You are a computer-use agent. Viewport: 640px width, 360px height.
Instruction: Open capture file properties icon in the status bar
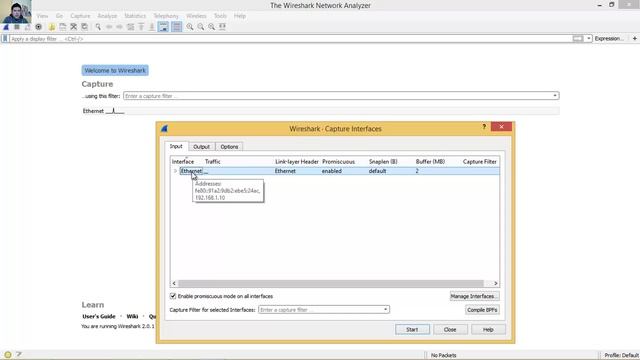(19, 355)
